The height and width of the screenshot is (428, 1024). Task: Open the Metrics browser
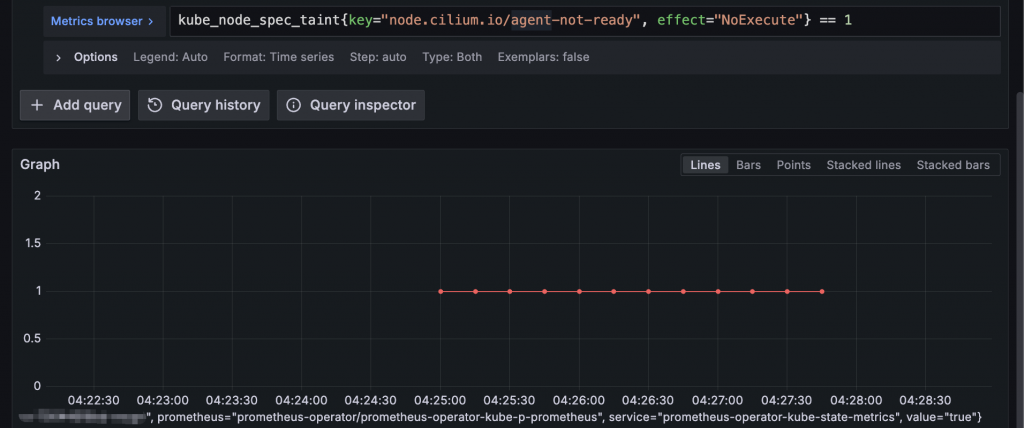[x=103, y=21]
